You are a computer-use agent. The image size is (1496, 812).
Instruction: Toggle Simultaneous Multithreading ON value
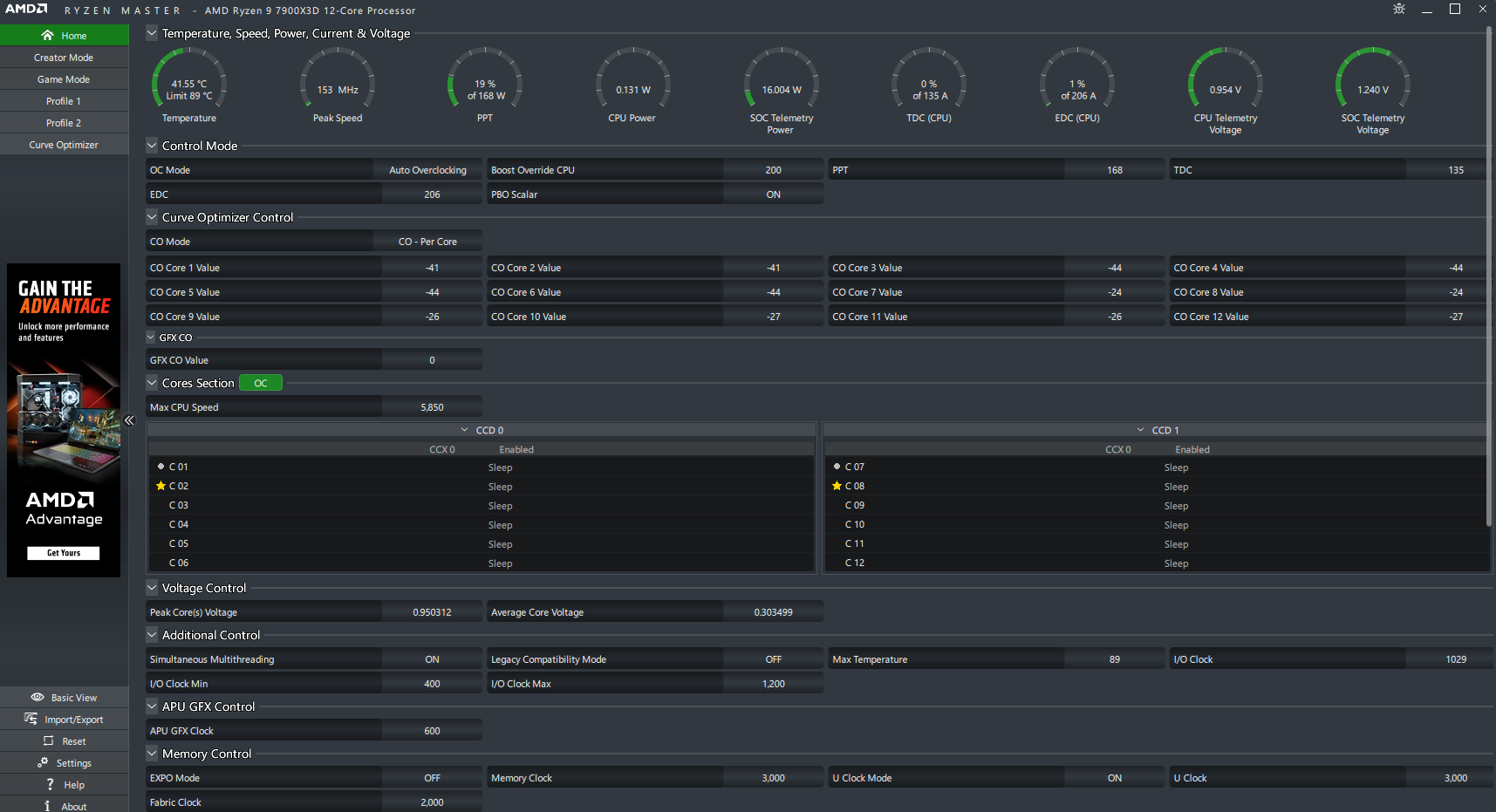point(432,659)
